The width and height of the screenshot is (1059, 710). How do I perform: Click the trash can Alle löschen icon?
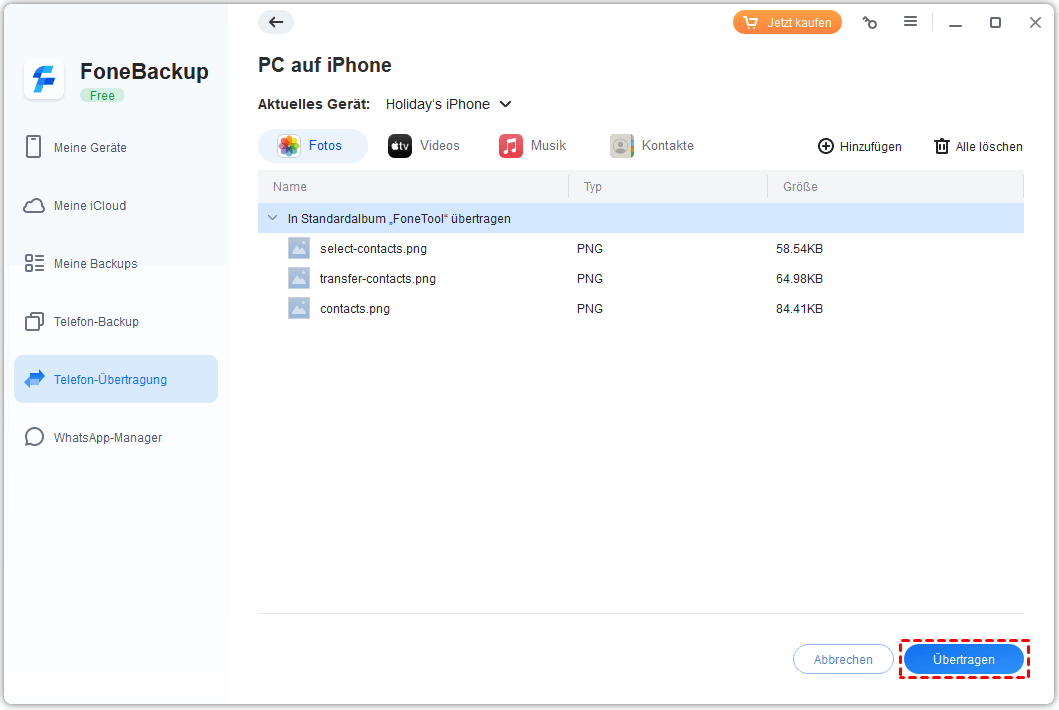click(941, 146)
